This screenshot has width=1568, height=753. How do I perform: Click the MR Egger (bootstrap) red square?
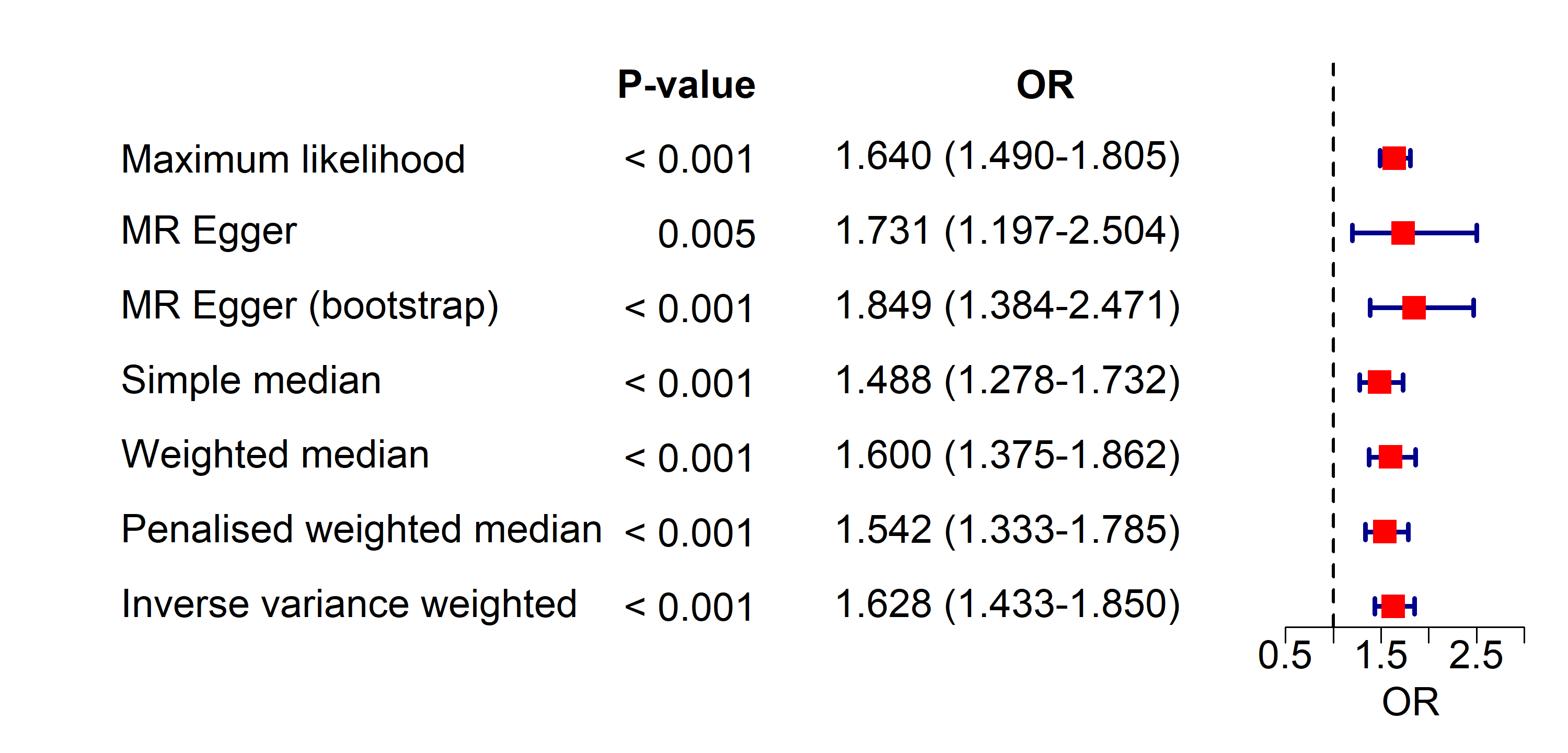1414,307
